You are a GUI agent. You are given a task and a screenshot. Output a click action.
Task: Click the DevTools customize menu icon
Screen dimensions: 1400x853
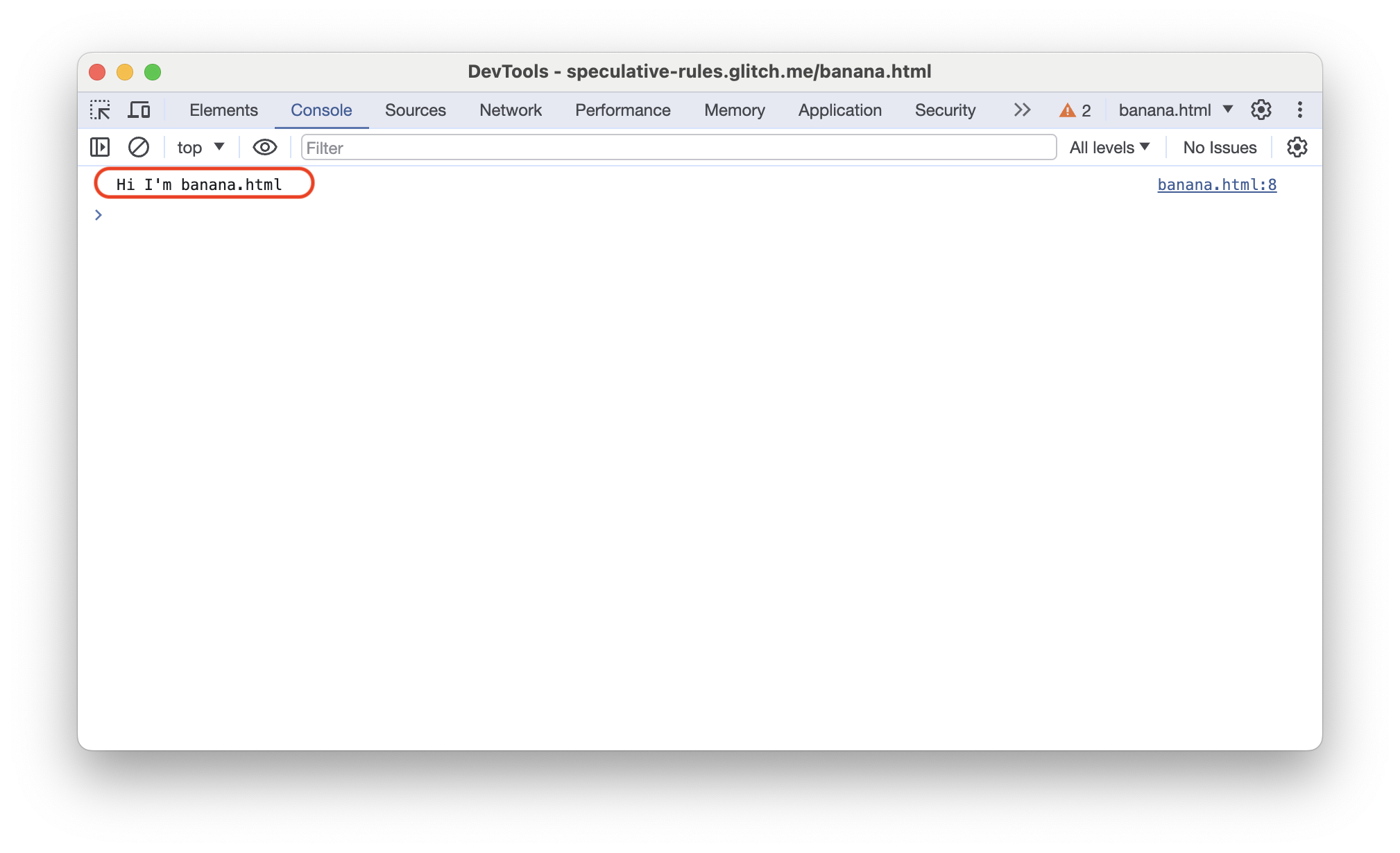click(1298, 110)
